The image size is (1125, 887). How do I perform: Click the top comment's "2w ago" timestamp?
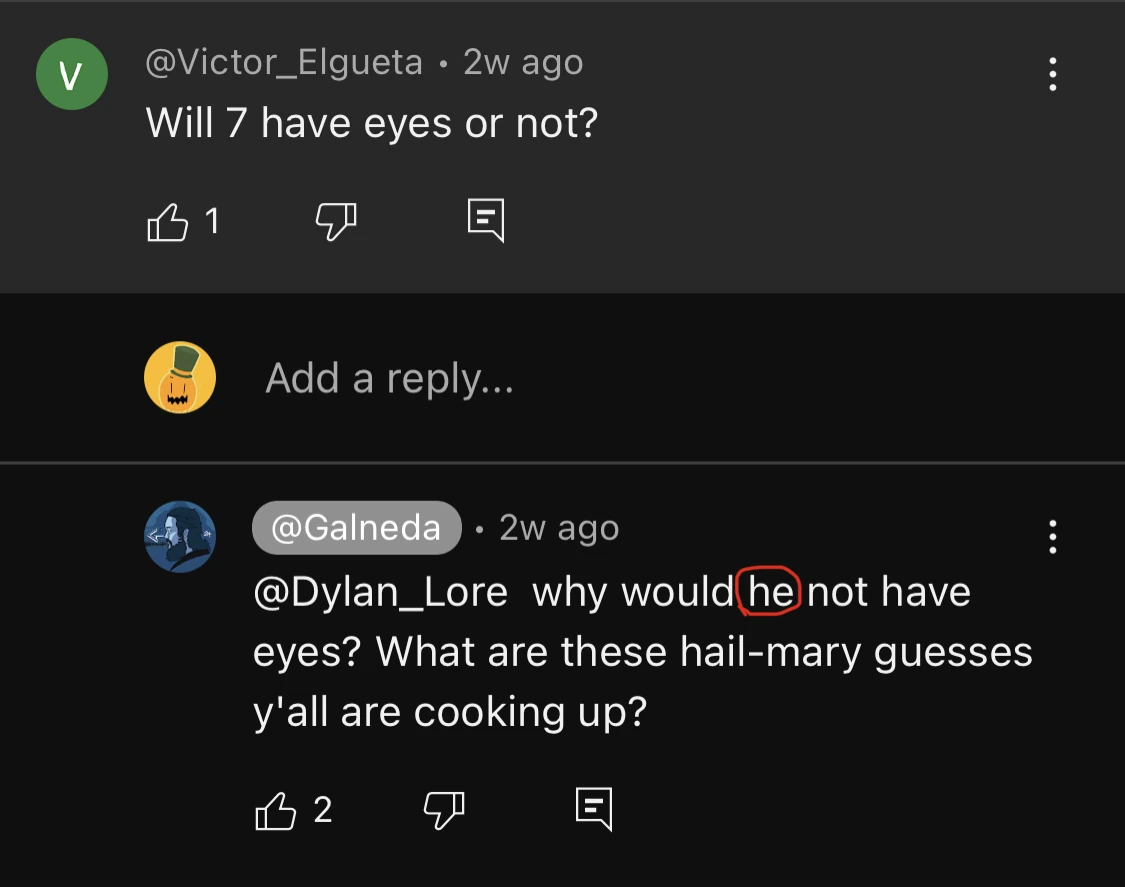523,63
